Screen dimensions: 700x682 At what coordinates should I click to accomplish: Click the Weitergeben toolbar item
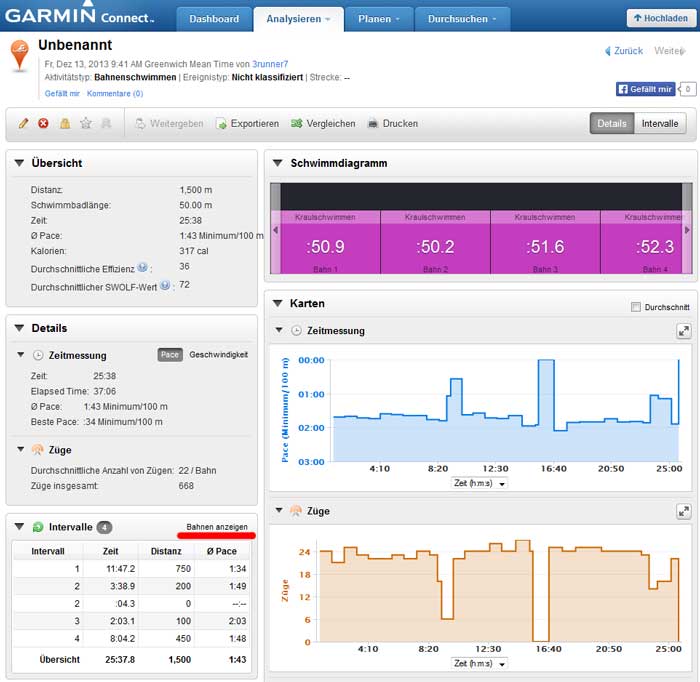tap(169, 124)
